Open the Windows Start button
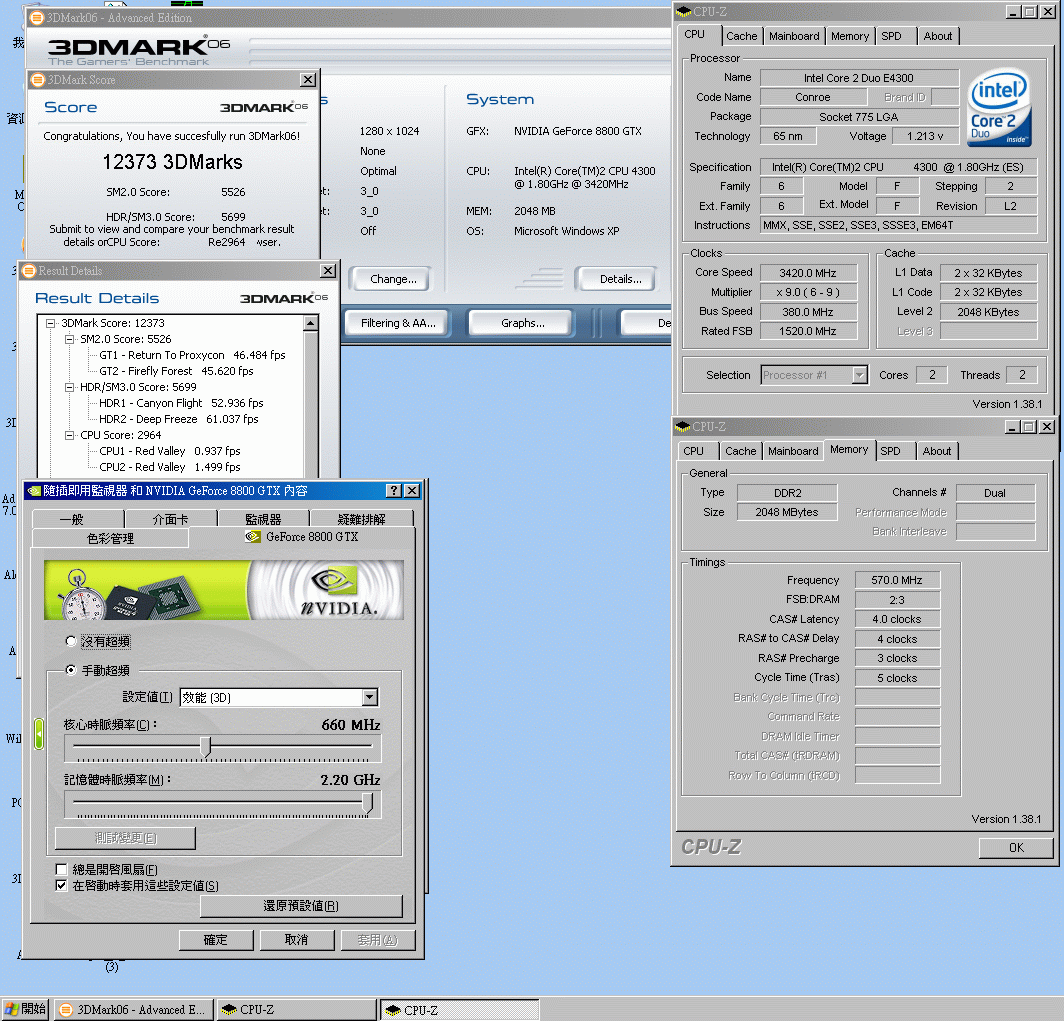Viewport: 1064px width, 1021px height. click(25, 1009)
